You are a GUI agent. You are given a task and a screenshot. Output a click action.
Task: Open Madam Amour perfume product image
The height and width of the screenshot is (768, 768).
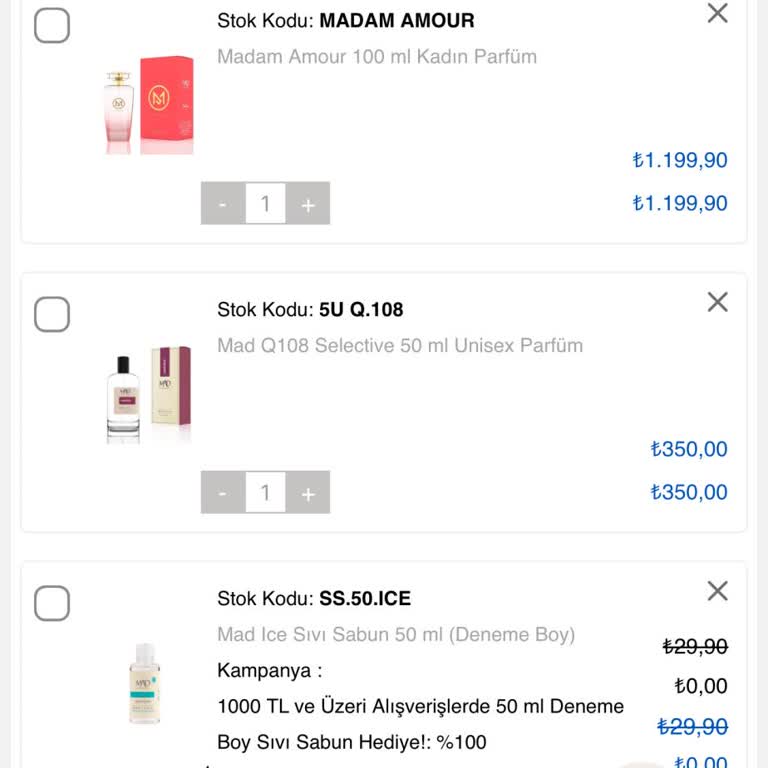(149, 105)
